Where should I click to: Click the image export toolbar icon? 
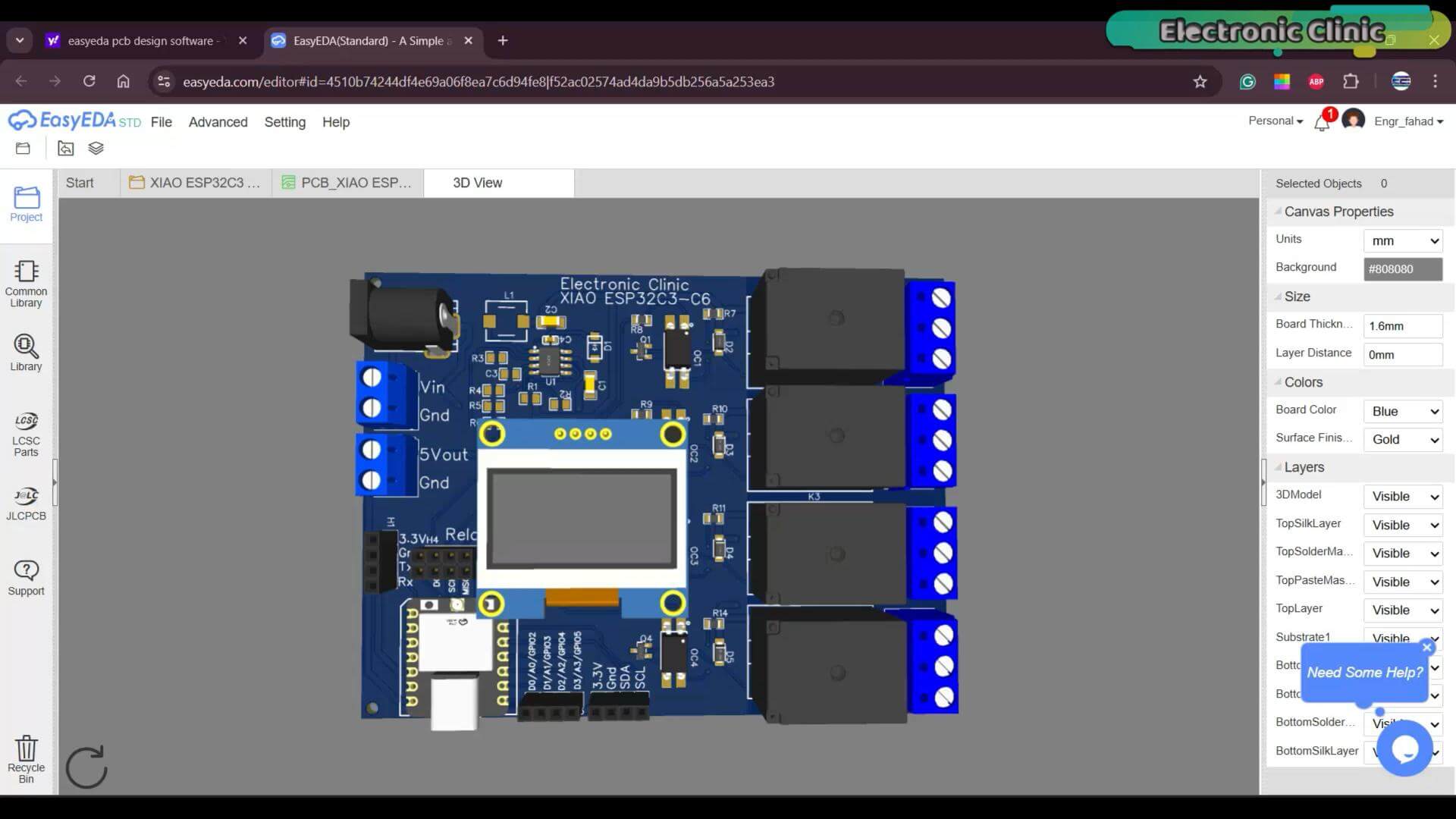point(66,149)
